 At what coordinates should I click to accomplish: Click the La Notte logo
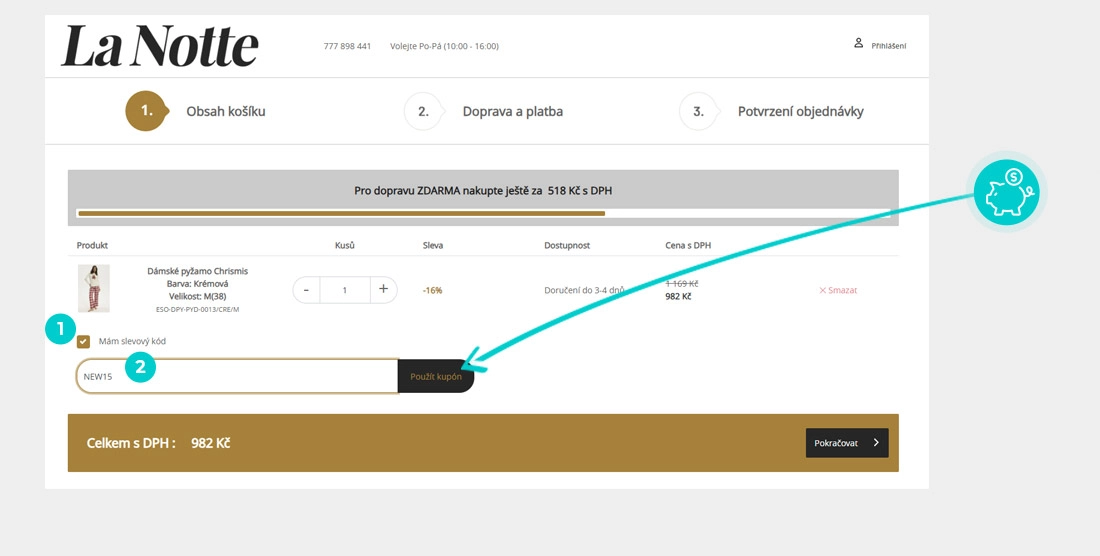coord(160,46)
